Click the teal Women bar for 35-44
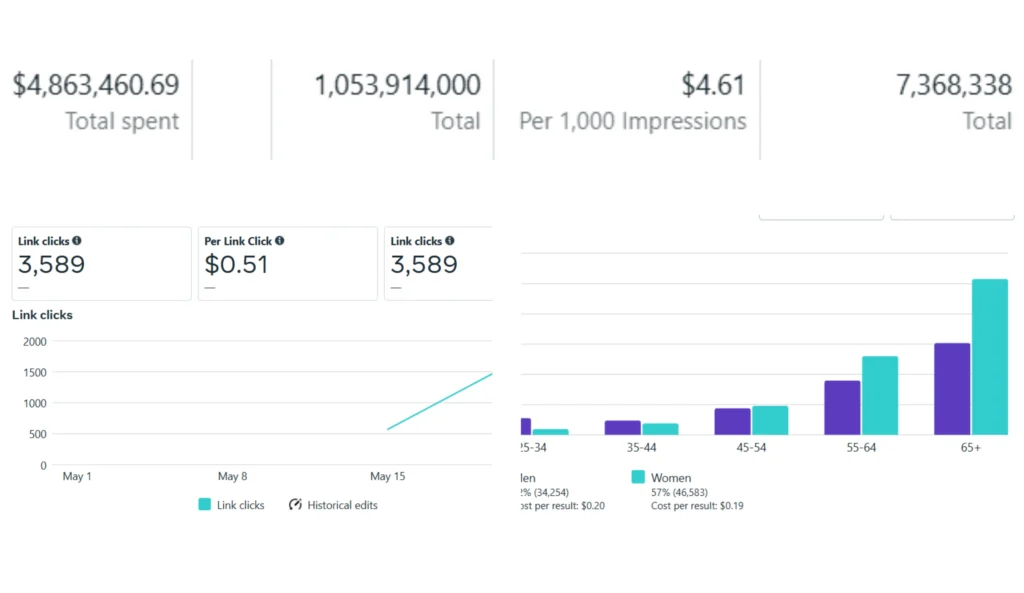 (x=660, y=429)
